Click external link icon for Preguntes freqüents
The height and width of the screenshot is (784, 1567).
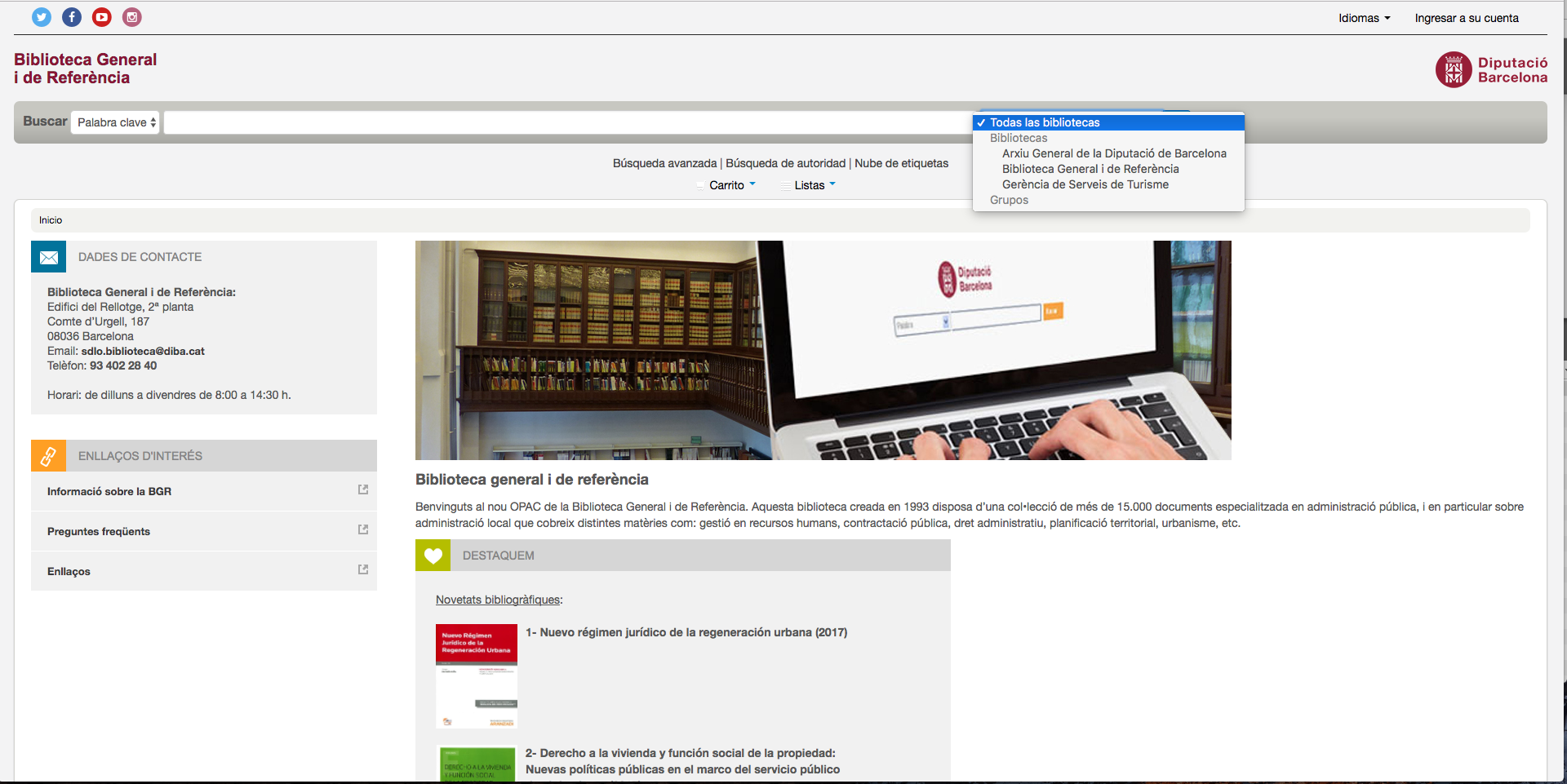pos(363,529)
